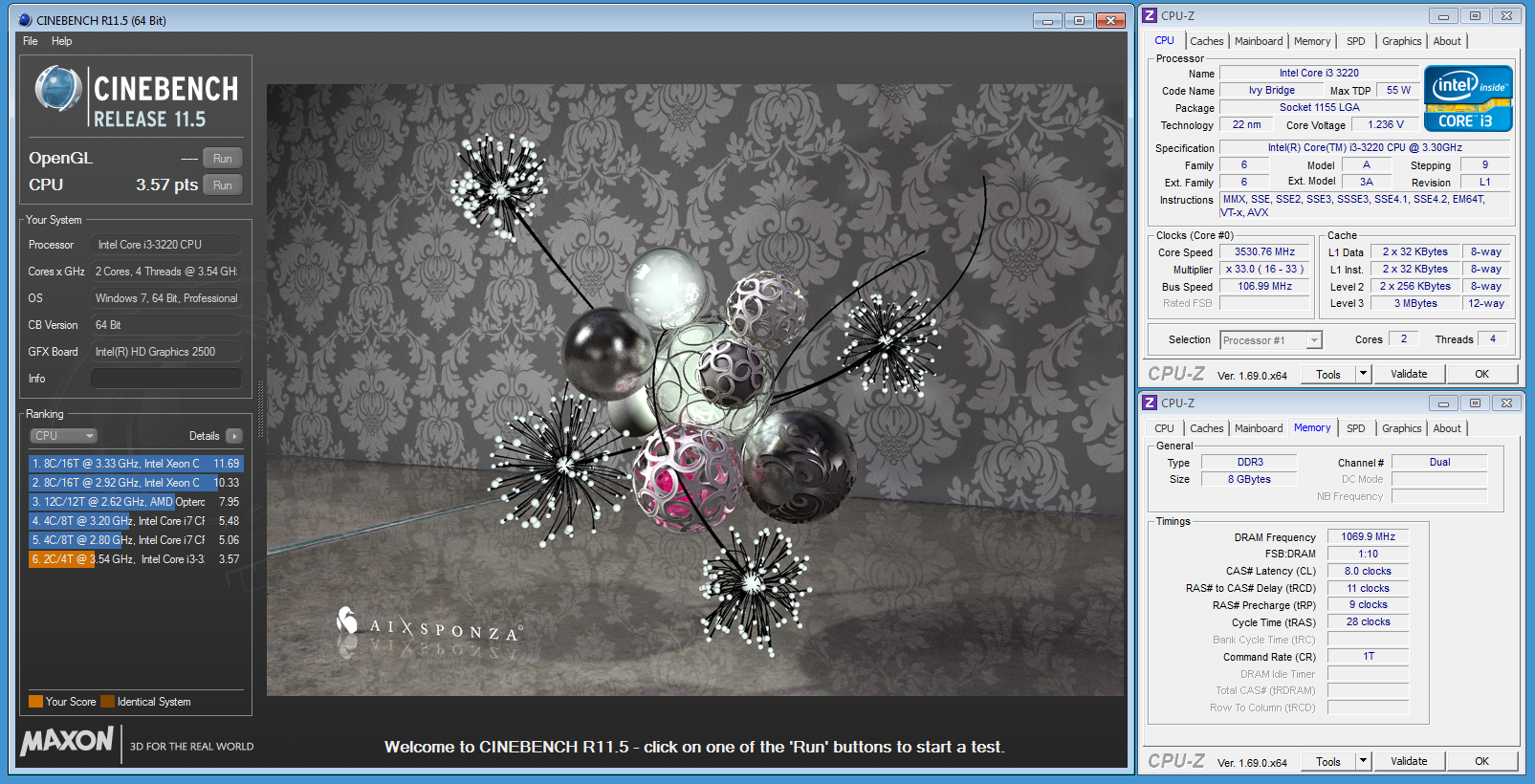
Task: Run the OpenGL benchmark
Action: pos(223,159)
